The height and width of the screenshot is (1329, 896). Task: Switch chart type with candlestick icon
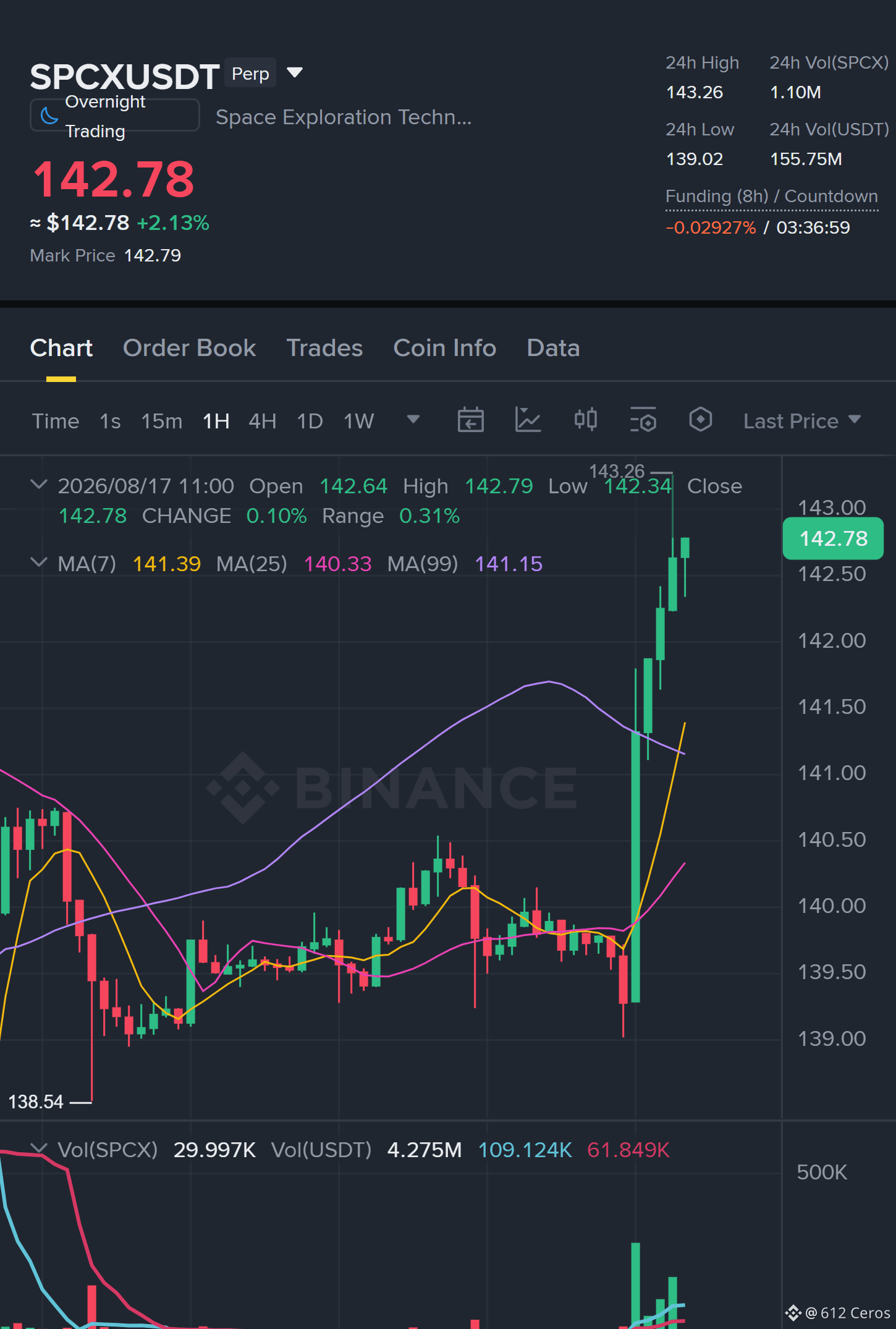pyautogui.click(x=585, y=420)
